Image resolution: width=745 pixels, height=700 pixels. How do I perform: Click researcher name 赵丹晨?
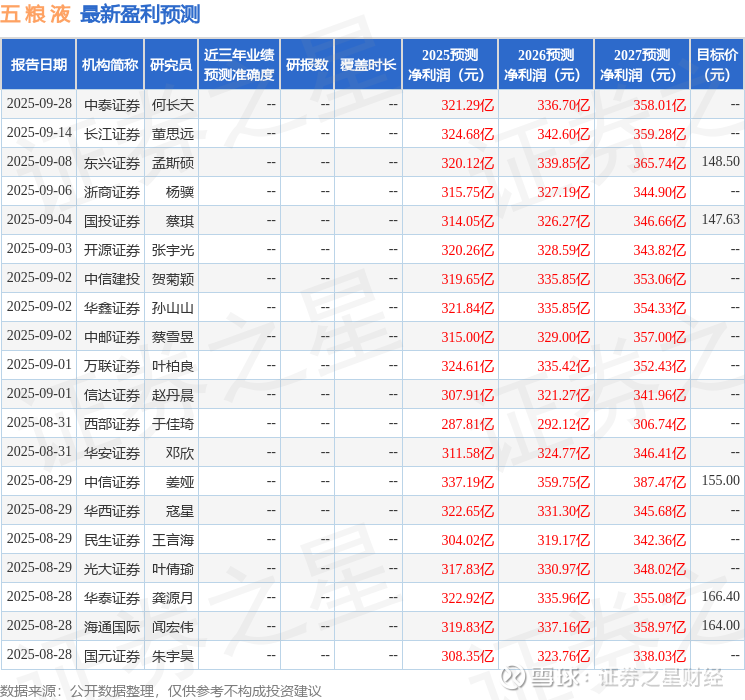[x=173, y=394]
